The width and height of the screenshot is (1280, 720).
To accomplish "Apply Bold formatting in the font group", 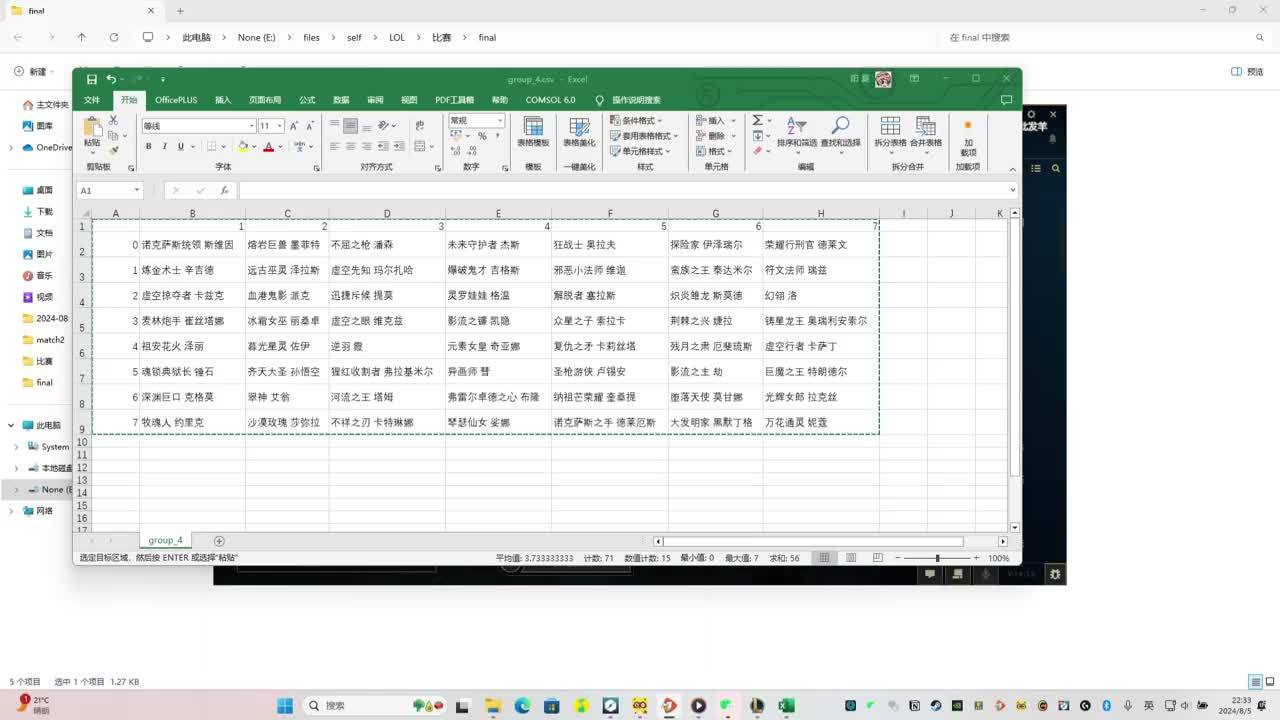I will pyautogui.click(x=149, y=147).
